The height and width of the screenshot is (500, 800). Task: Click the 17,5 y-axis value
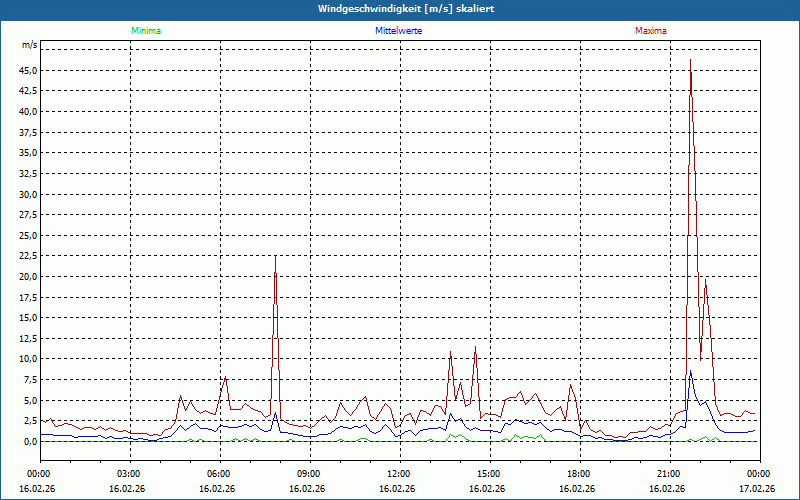pos(28,297)
